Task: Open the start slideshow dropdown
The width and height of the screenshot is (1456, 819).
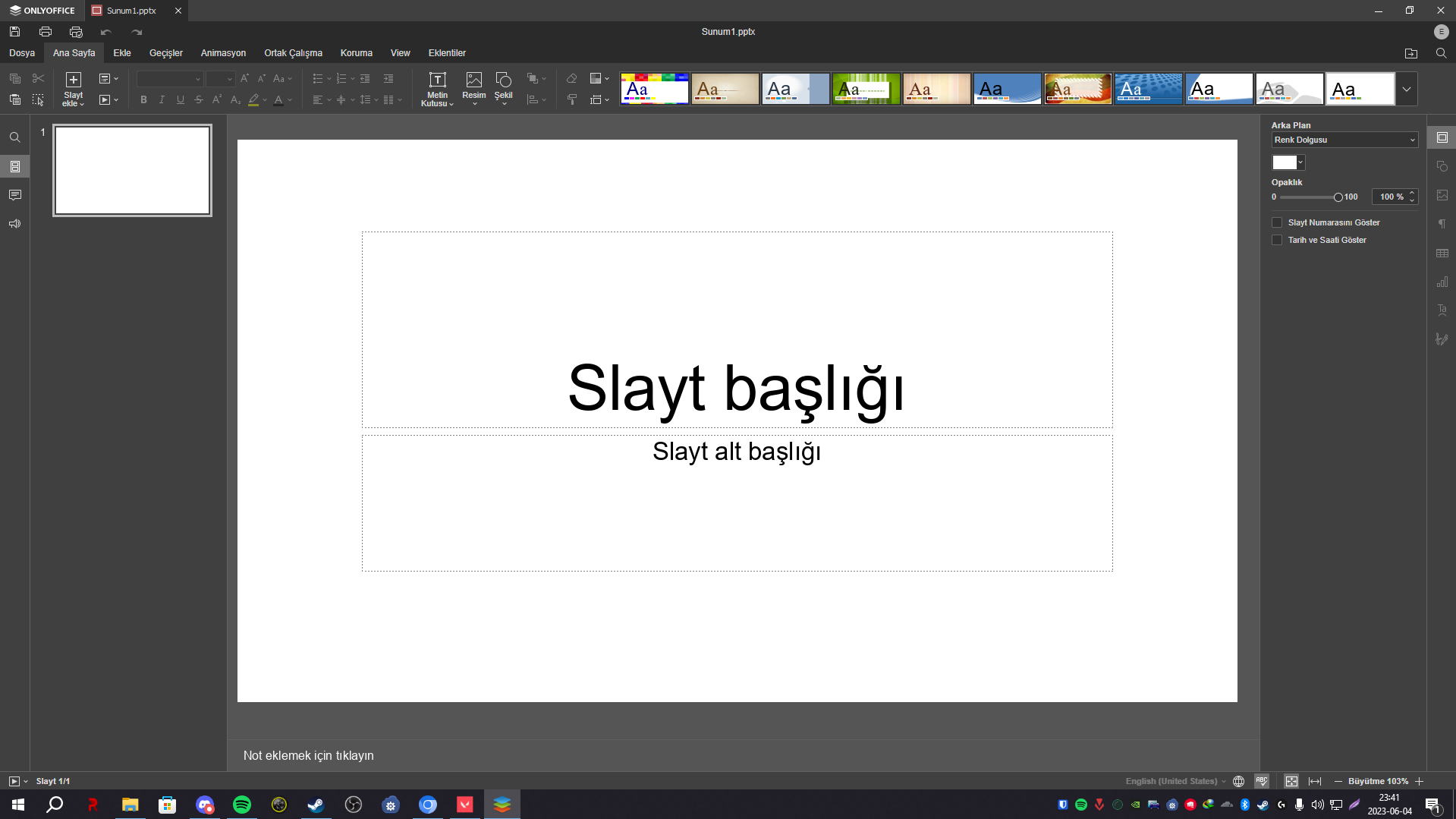Action: (108, 99)
